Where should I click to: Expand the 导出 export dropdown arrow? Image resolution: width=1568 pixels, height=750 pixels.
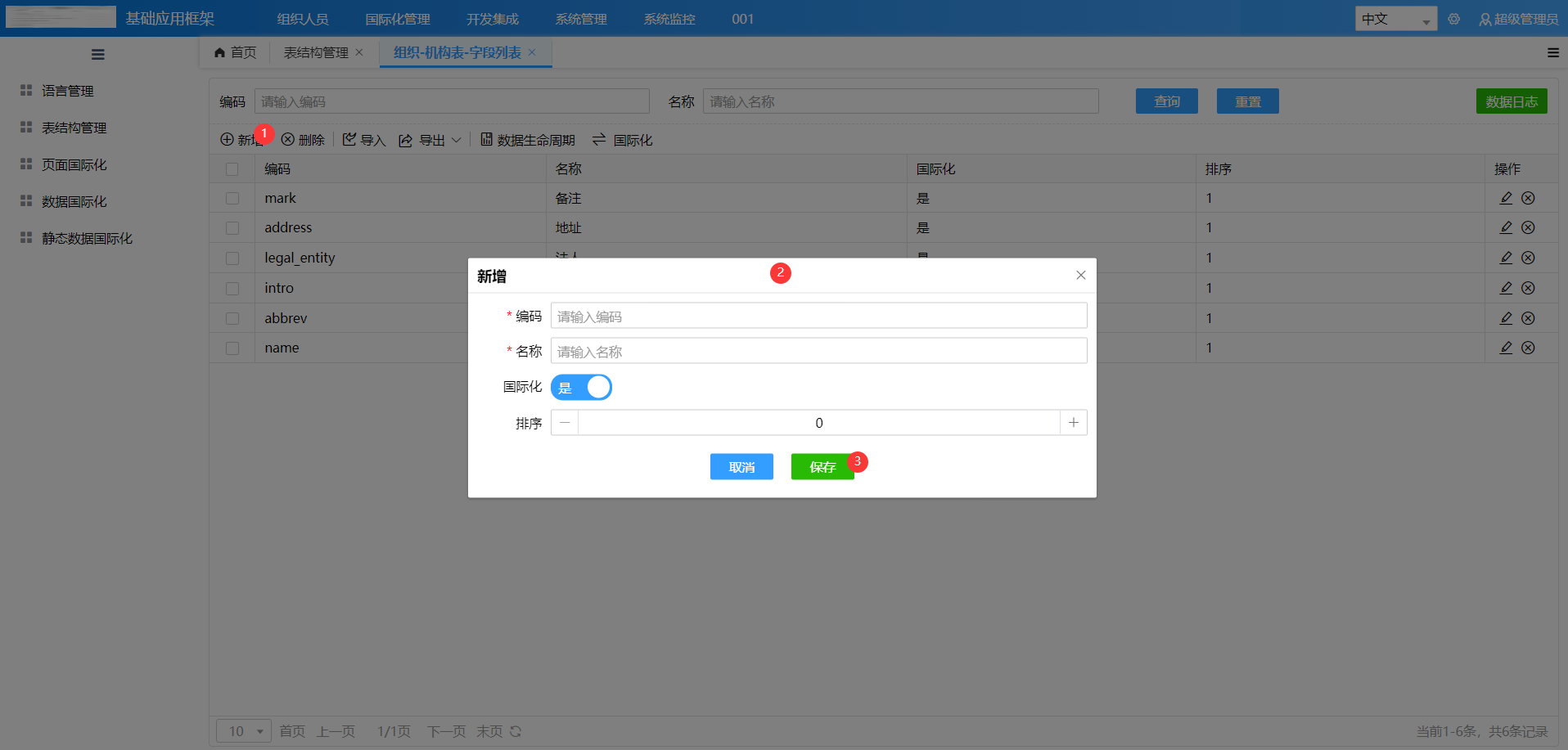[456, 139]
